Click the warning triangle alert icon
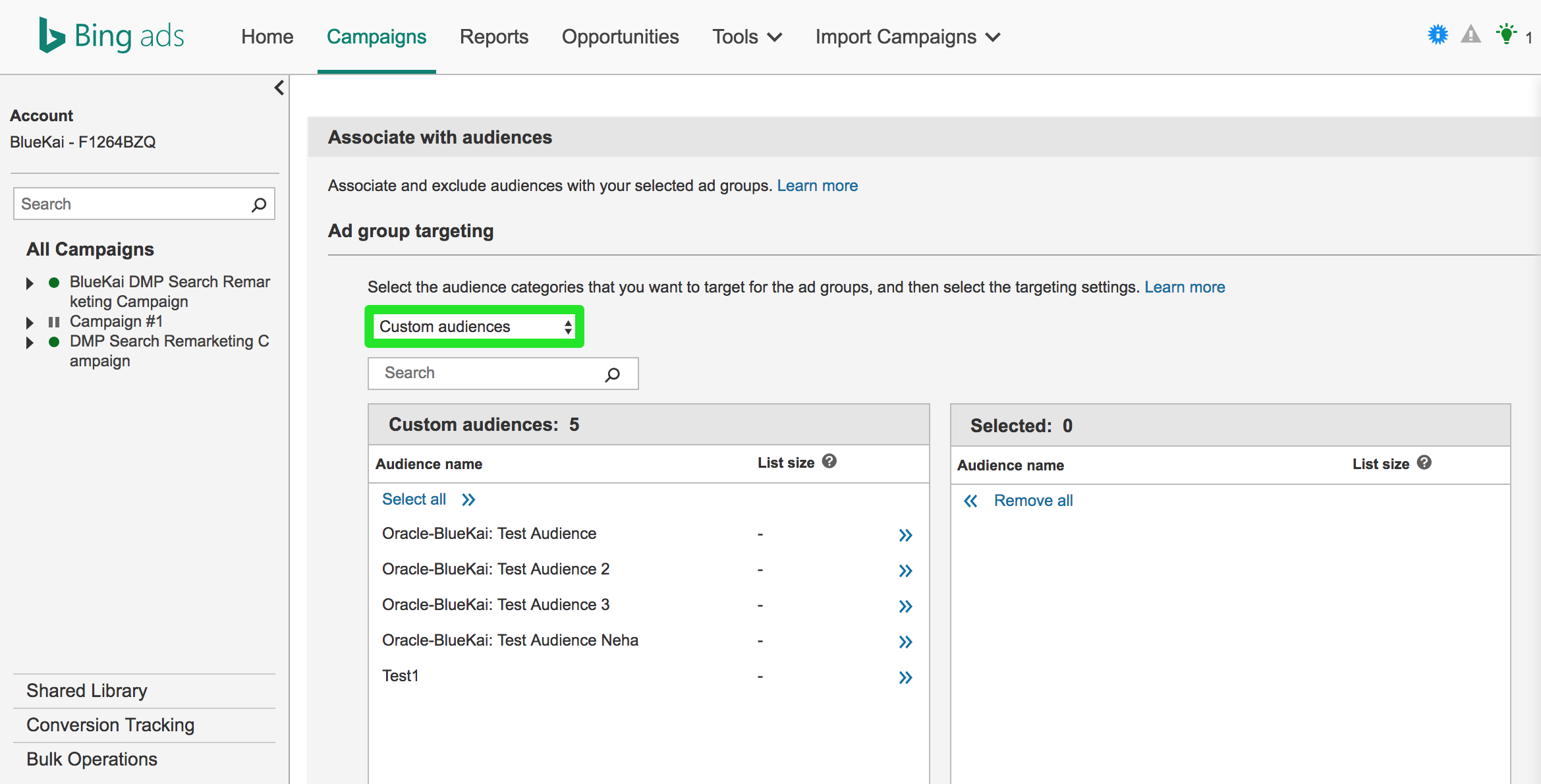1541x784 pixels. click(1471, 35)
